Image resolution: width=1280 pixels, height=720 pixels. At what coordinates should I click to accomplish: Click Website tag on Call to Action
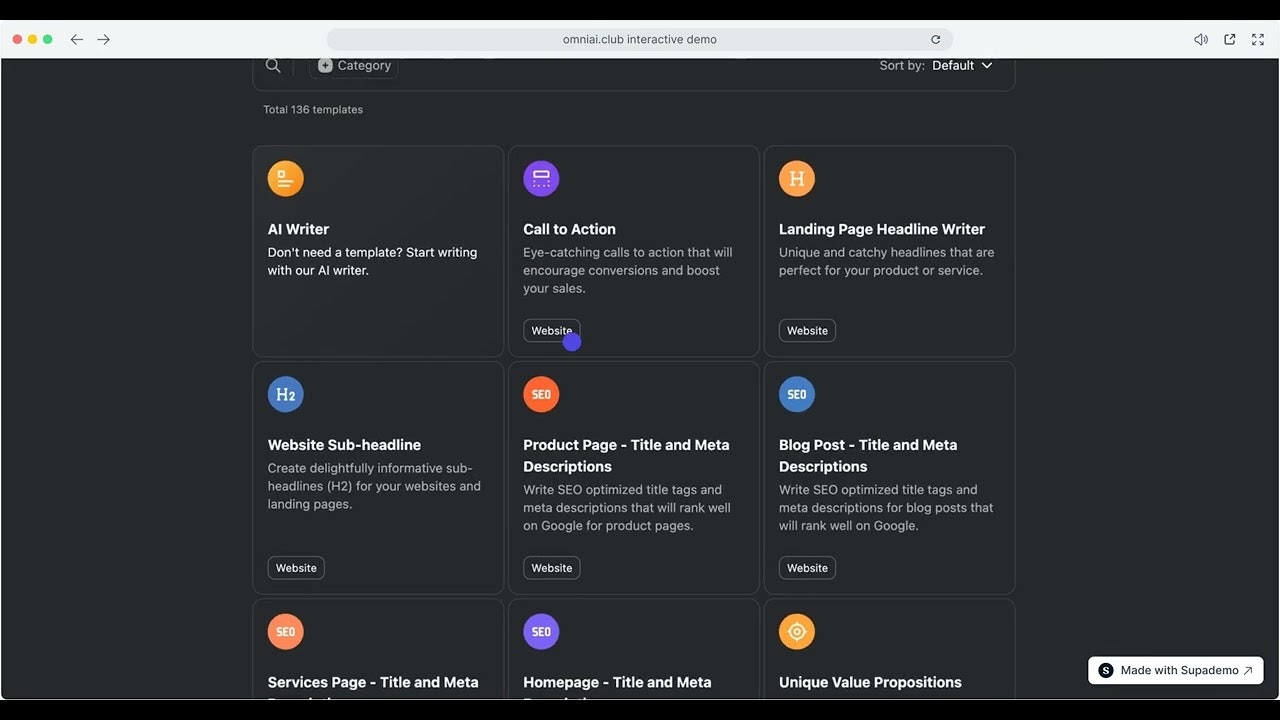(x=552, y=331)
